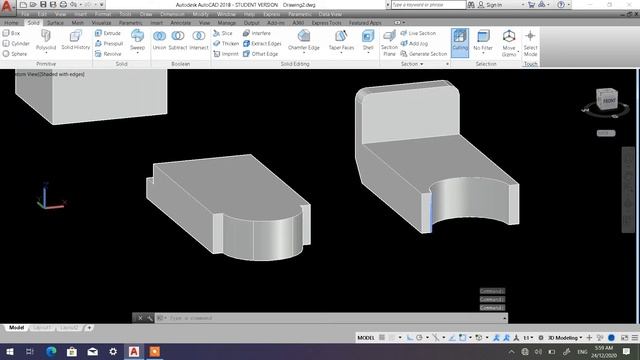Click the AutoCAD application menu button
This screenshot has width=640, height=360.
[x=7, y=6]
